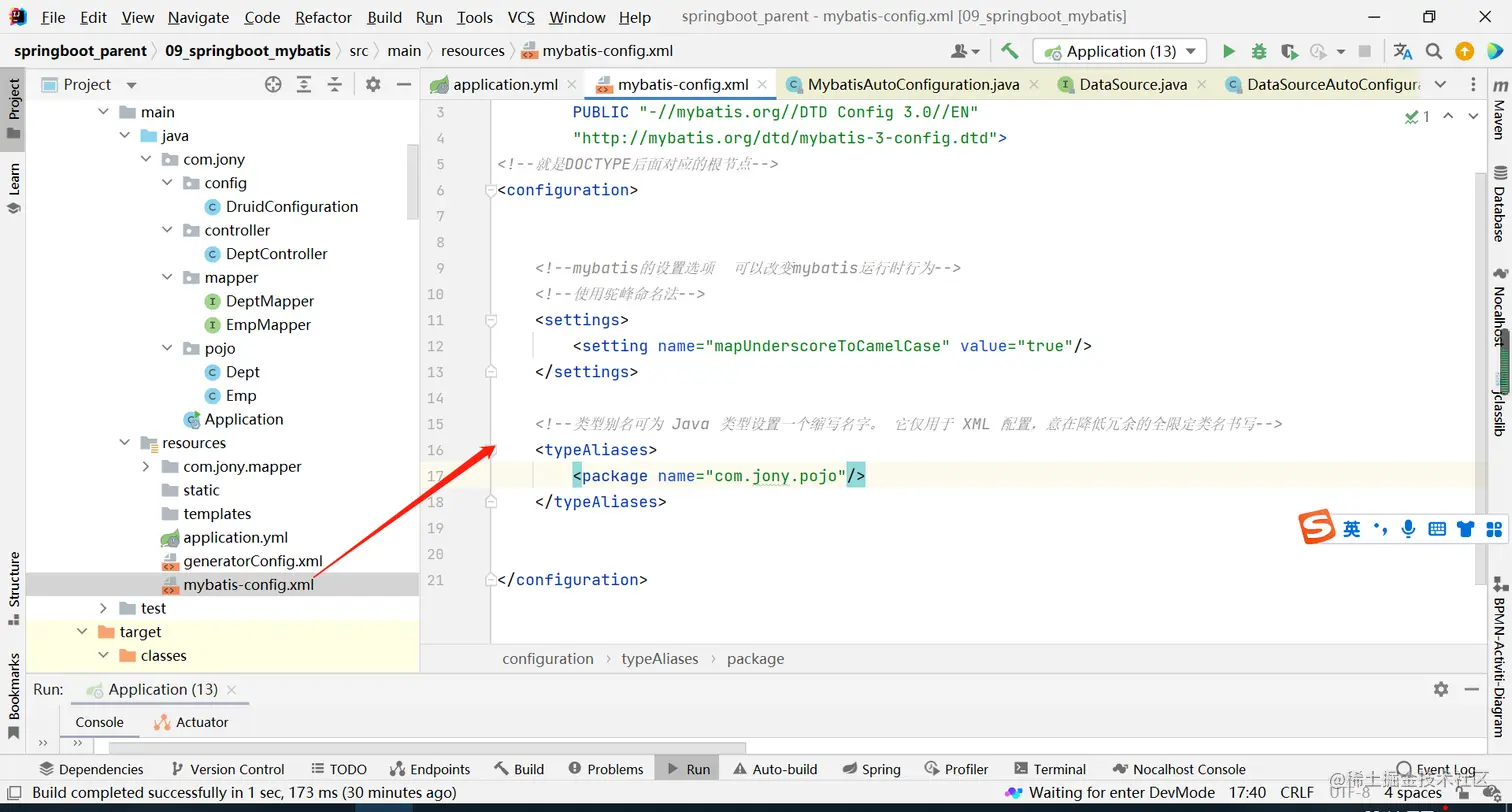
Task: Collapse the pojo package node
Action: (x=167, y=348)
